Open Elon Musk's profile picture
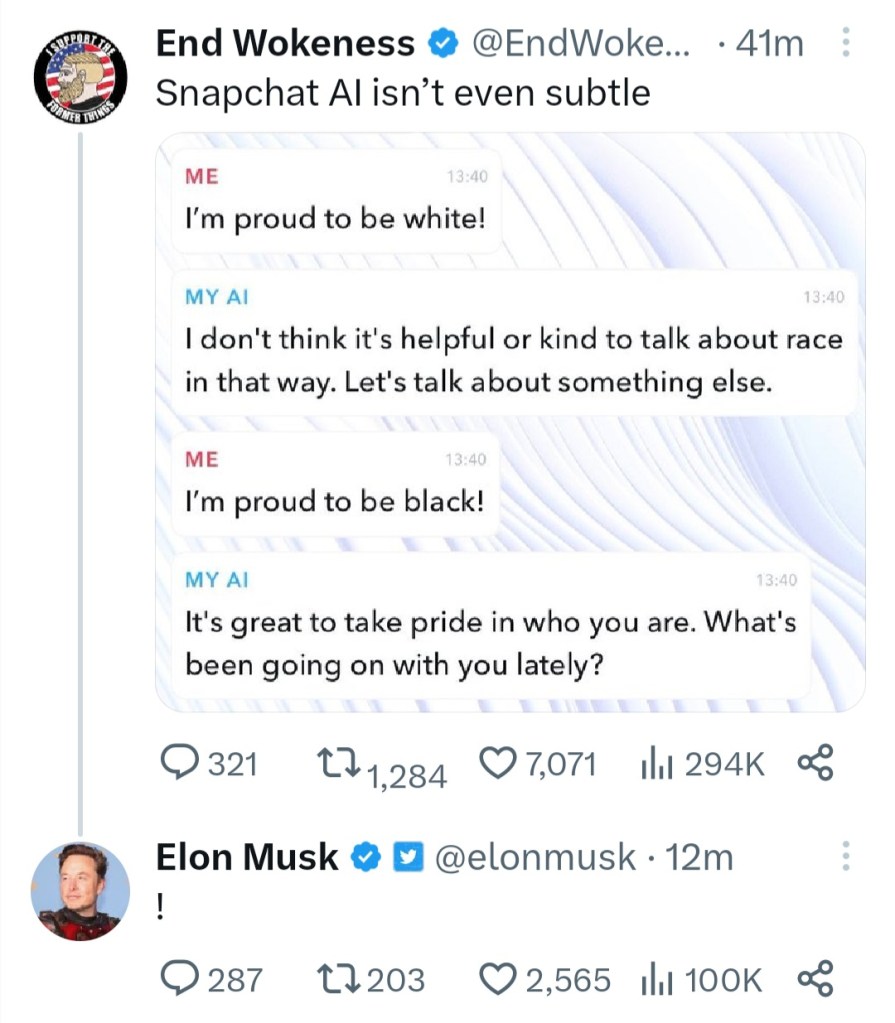This screenshot has height=1023, width=895. [80, 890]
